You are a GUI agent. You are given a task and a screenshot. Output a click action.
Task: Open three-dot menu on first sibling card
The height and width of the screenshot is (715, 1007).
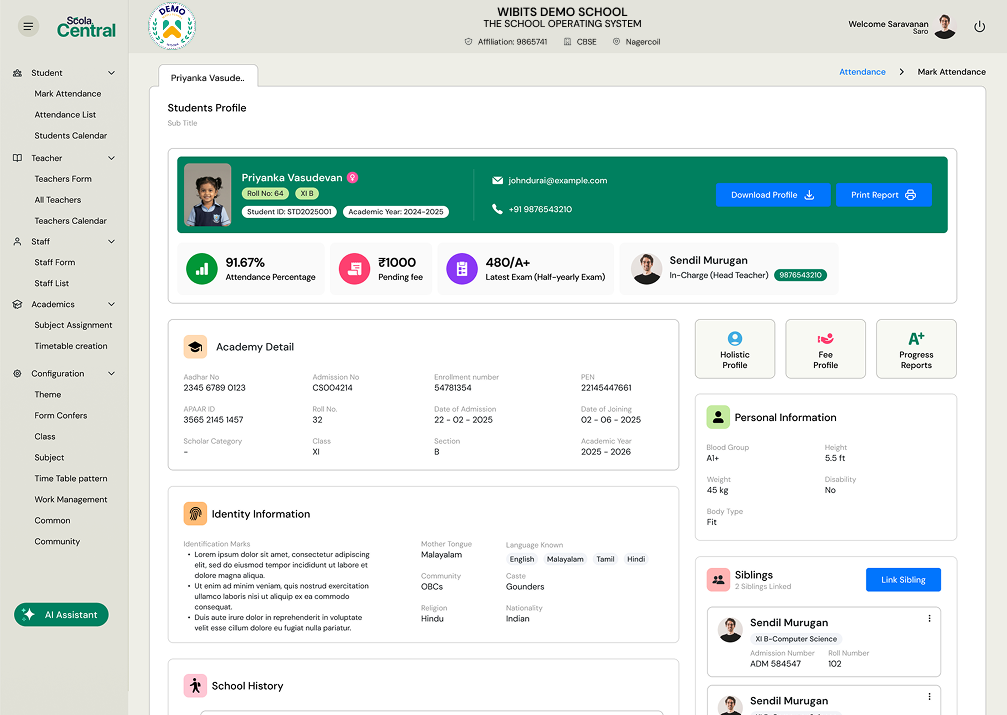tap(929, 619)
